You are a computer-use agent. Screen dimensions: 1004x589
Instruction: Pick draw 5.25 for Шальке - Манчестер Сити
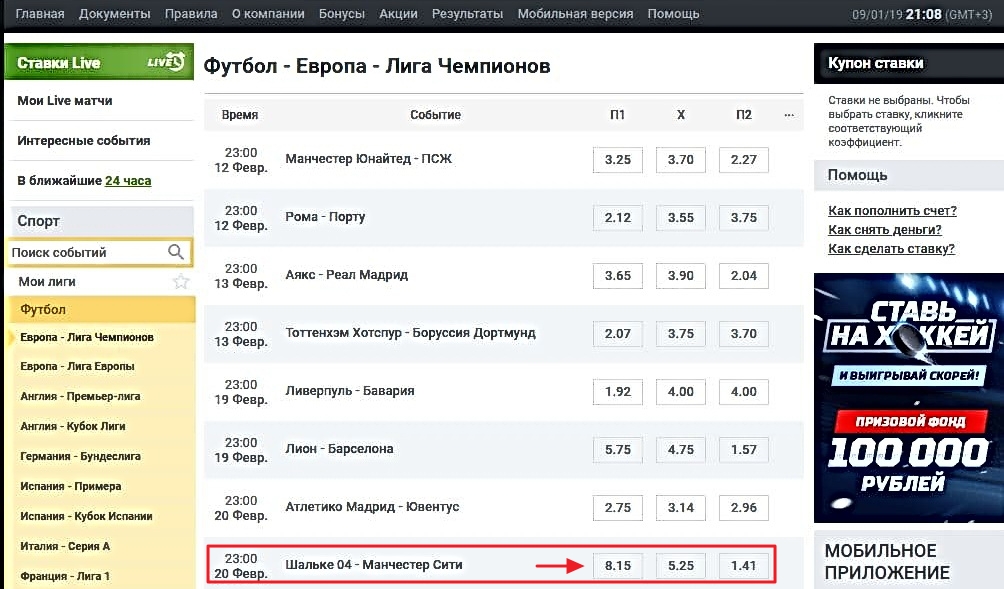click(681, 566)
